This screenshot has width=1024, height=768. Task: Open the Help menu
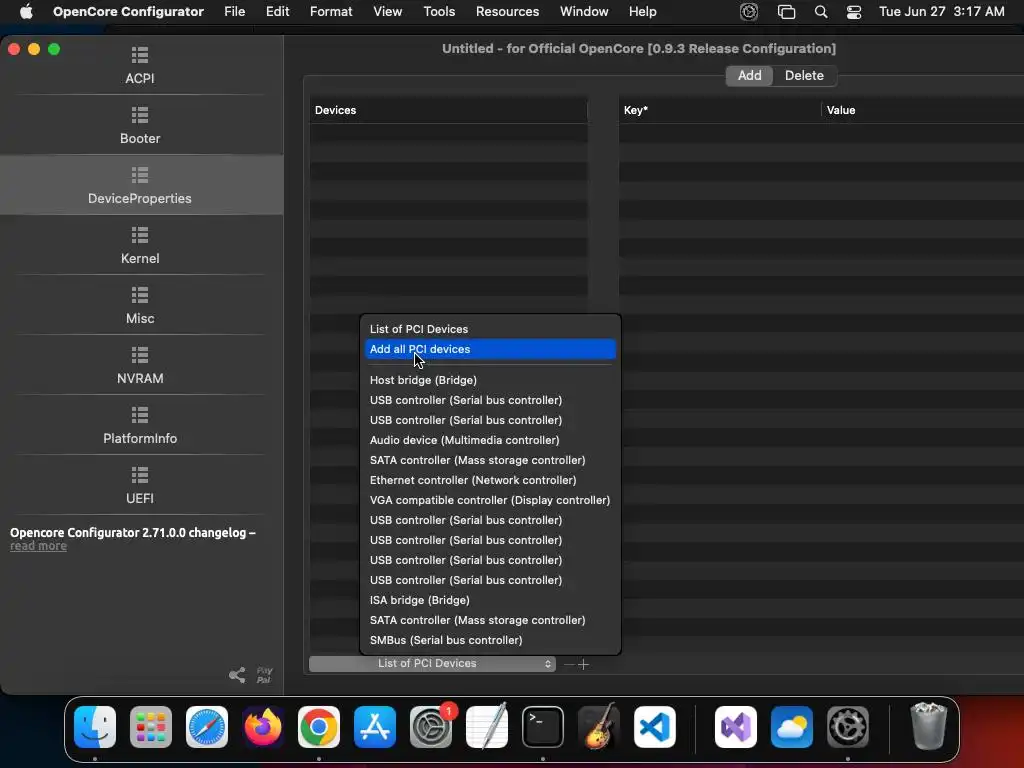pyautogui.click(x=643, y=12)
